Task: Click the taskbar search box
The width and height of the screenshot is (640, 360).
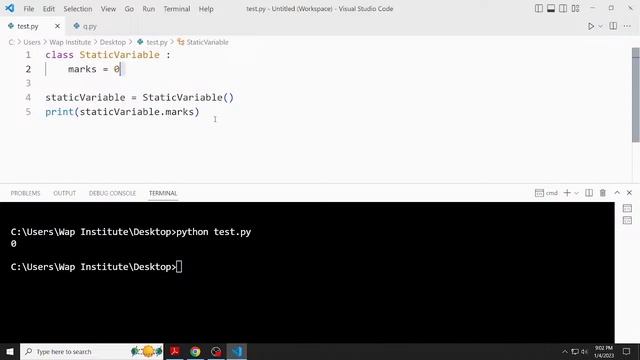Action: (92, 351)
